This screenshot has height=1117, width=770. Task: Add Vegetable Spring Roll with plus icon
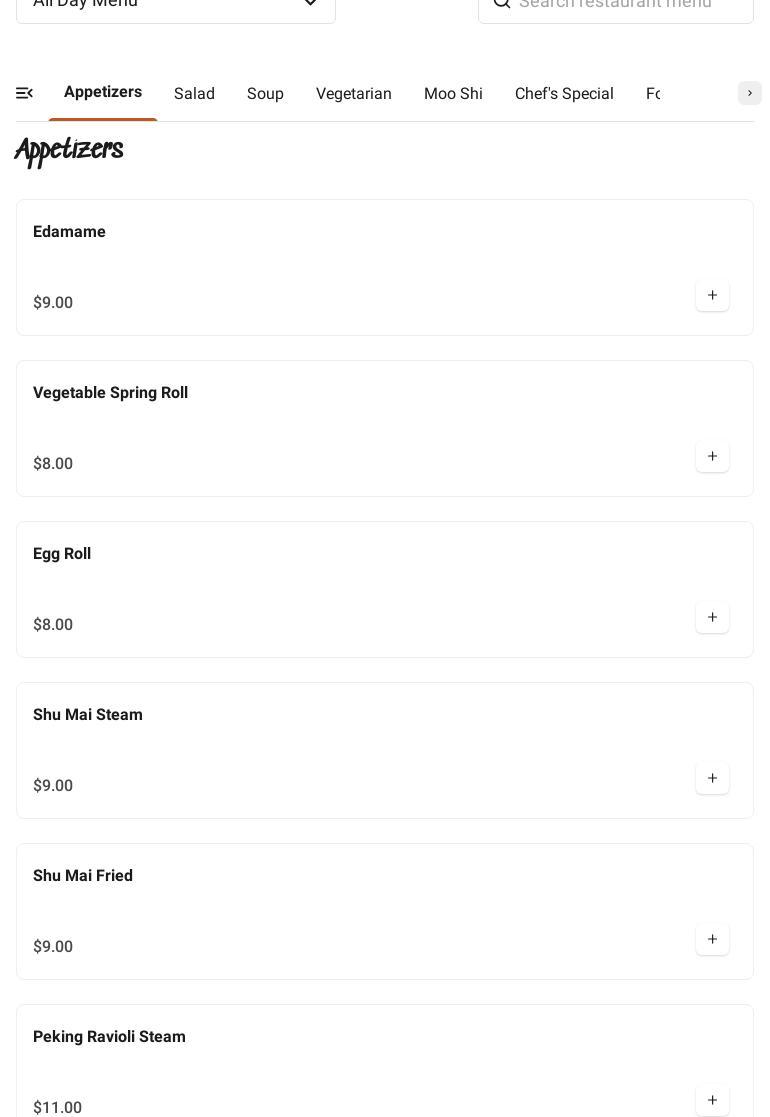pyautogui.click(x=712, y=456)
